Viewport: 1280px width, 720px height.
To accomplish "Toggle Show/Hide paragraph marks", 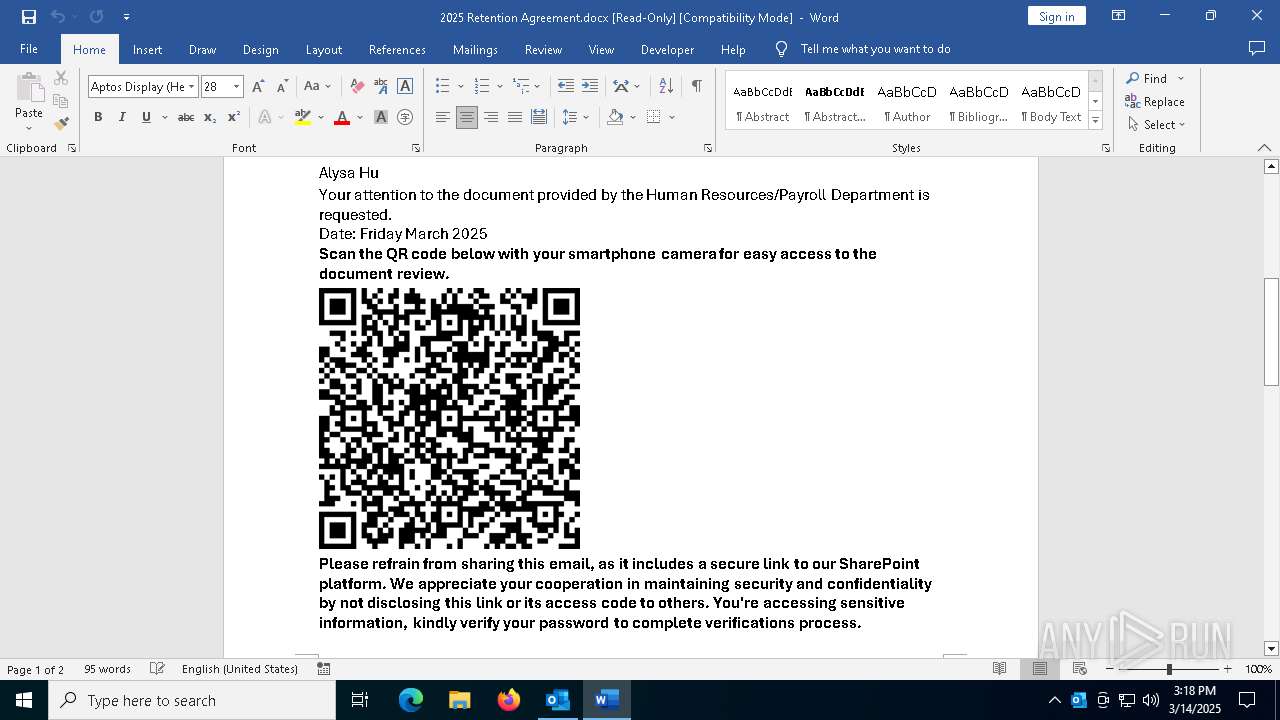I will (696, 87).
